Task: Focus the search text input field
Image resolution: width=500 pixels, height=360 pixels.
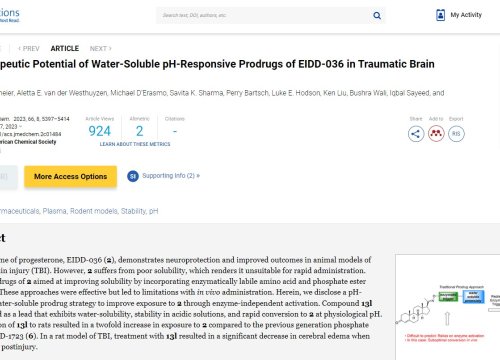Action: [265, 15]
